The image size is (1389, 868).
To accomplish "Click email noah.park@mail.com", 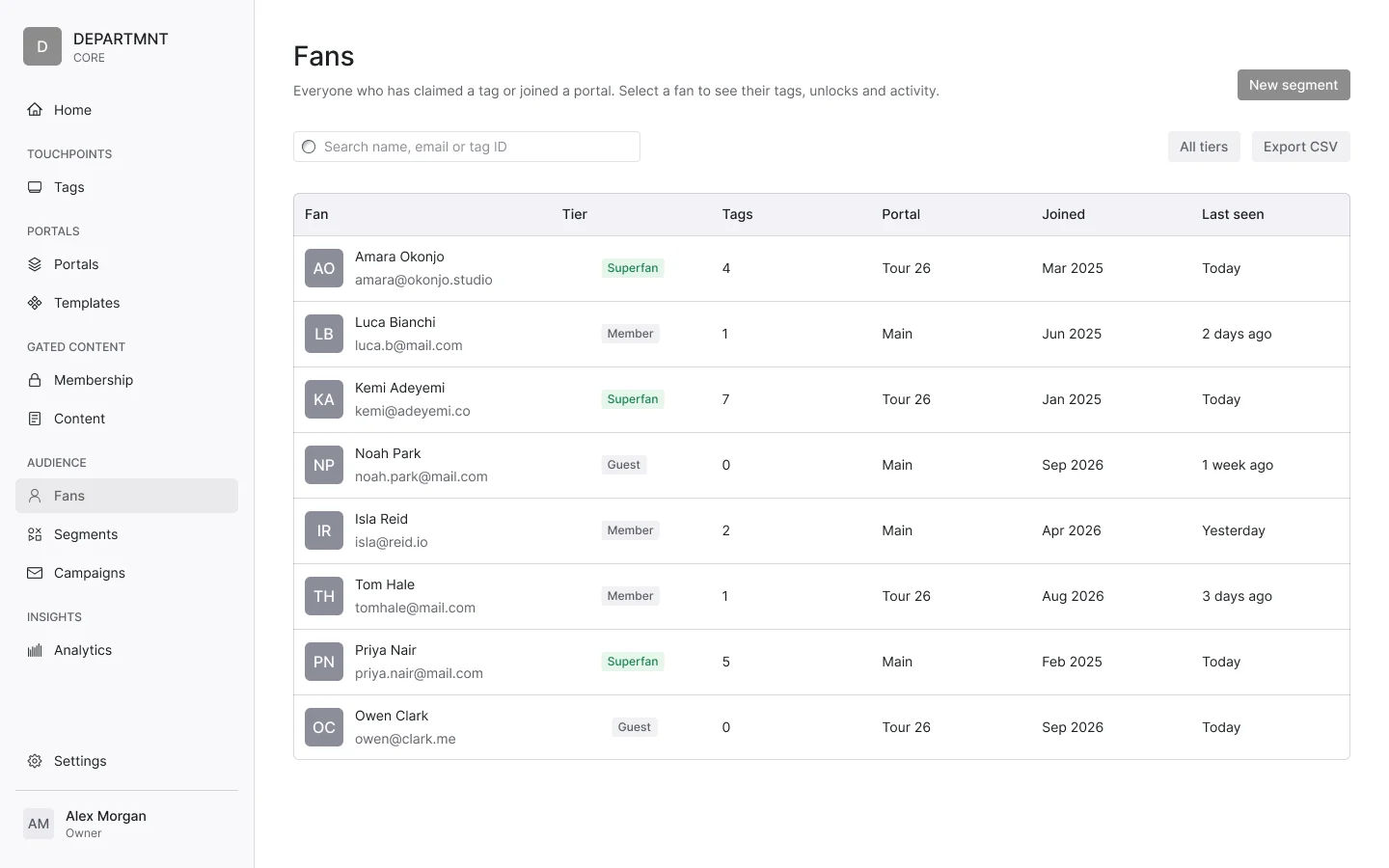I will tap(422, 476).
